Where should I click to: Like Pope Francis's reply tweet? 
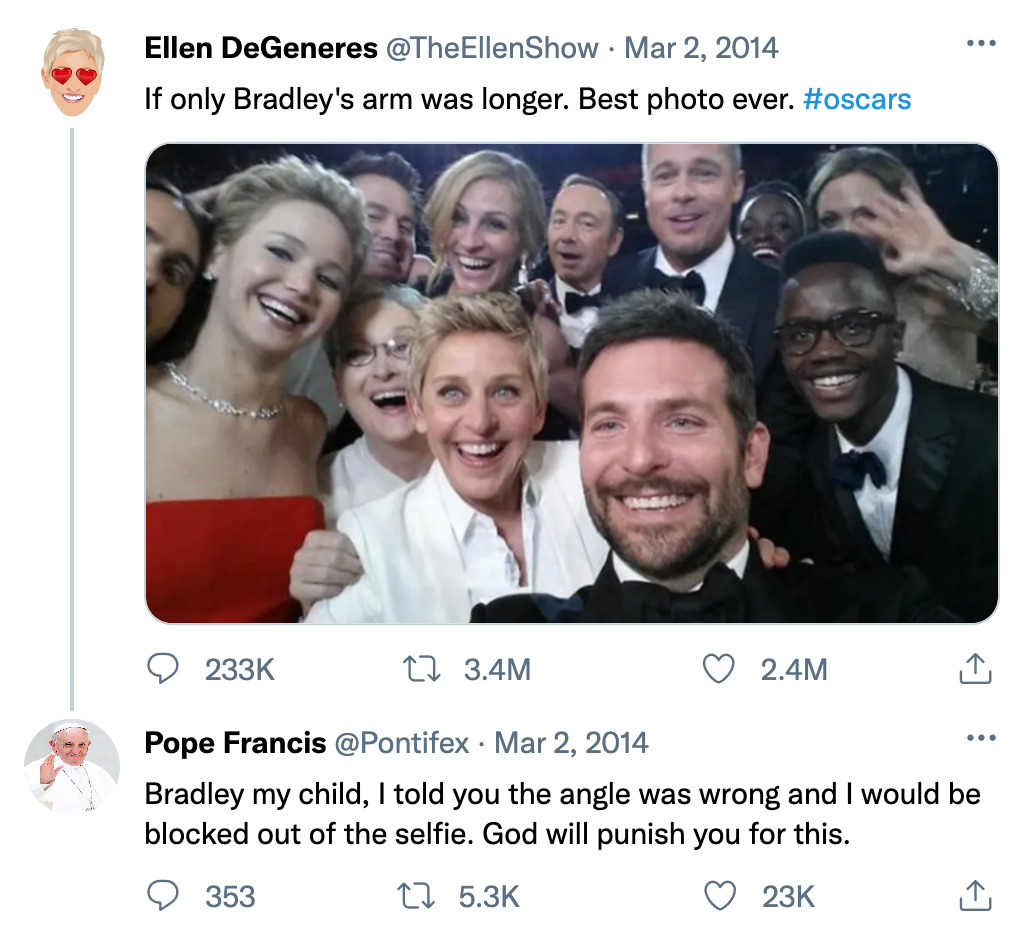719,896
